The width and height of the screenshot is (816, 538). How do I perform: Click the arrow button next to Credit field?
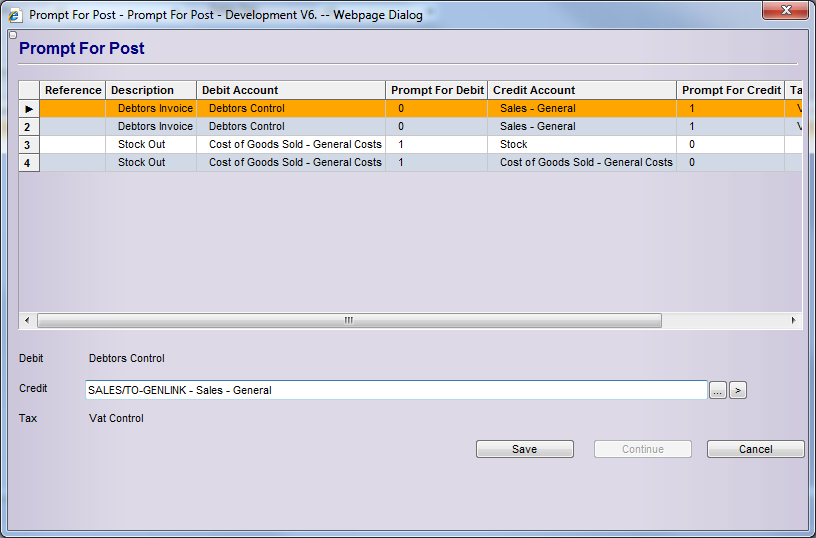[737, 391]
